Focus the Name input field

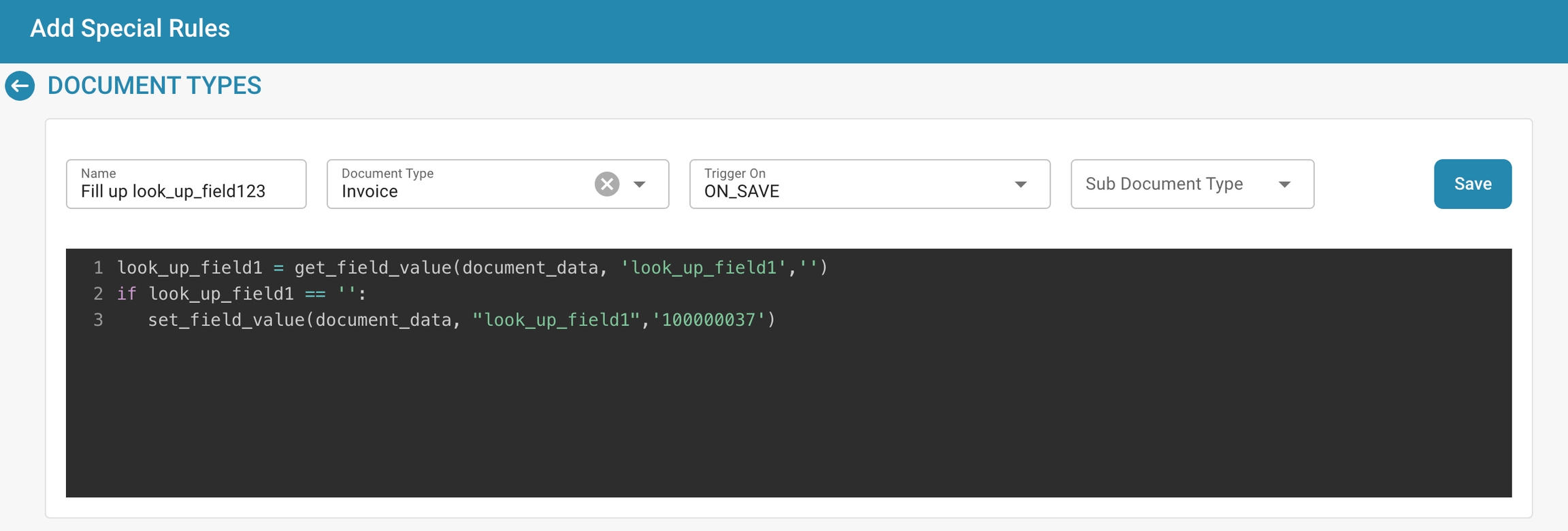coord(186,191)
